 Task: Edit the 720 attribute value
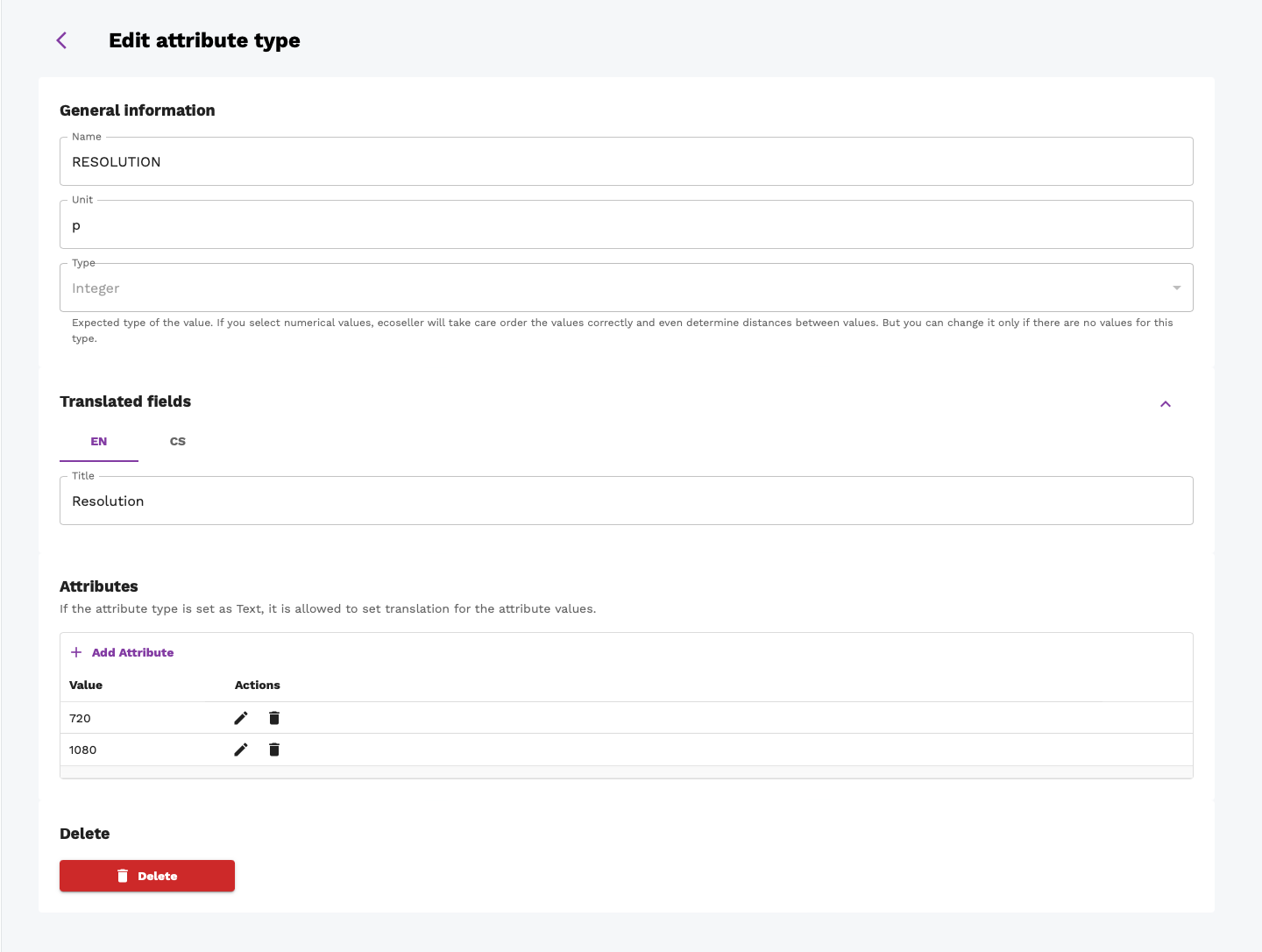[241, 718]
